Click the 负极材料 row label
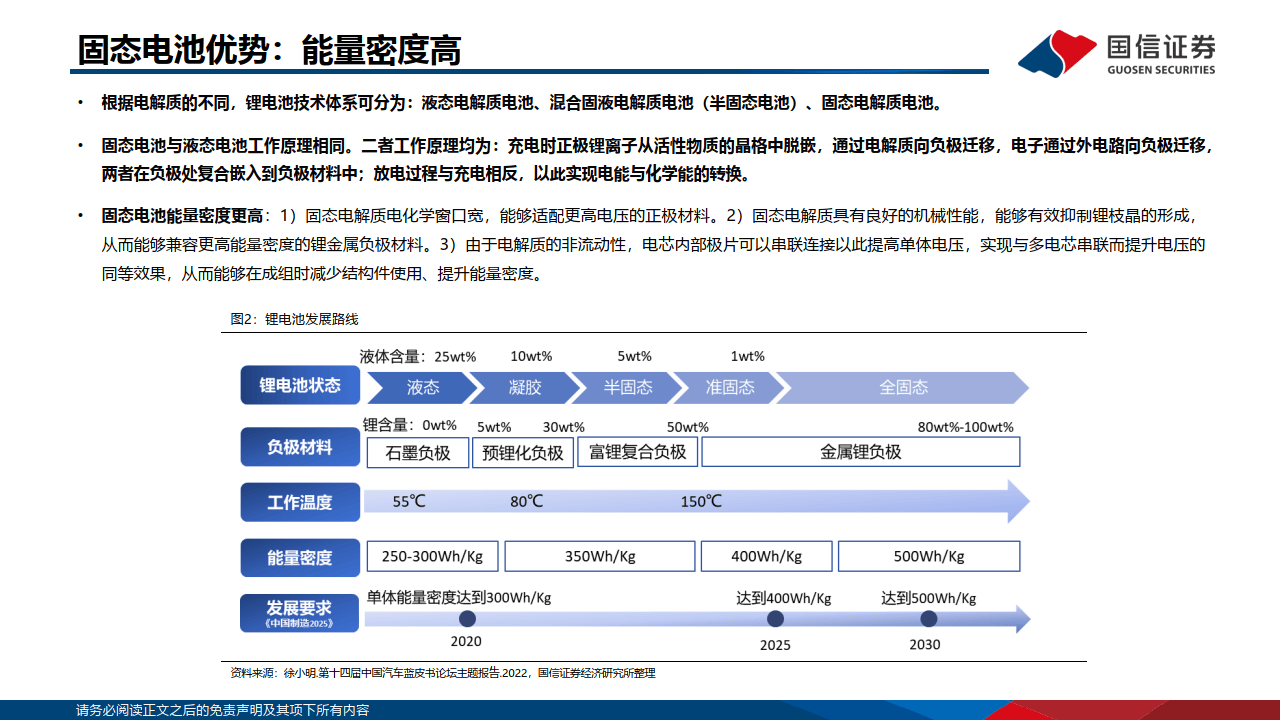1280x720 pixels. (300, 447)
